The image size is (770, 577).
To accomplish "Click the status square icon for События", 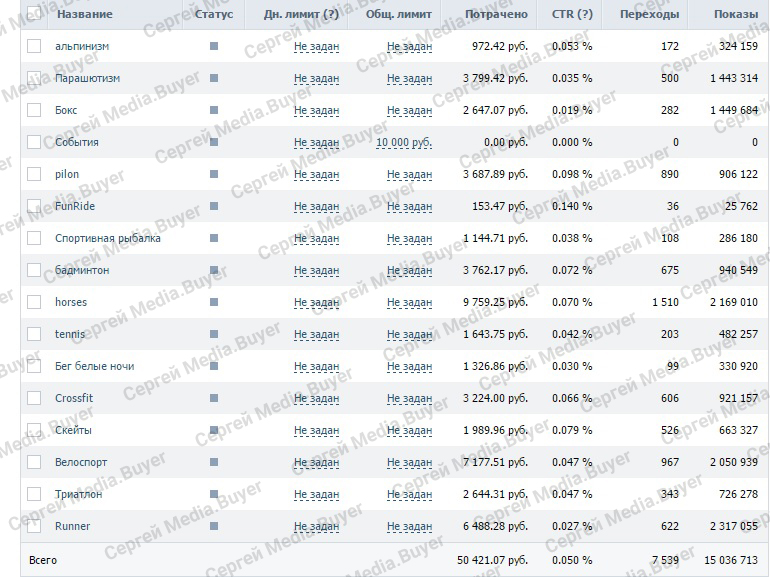I will click(214, 142).
